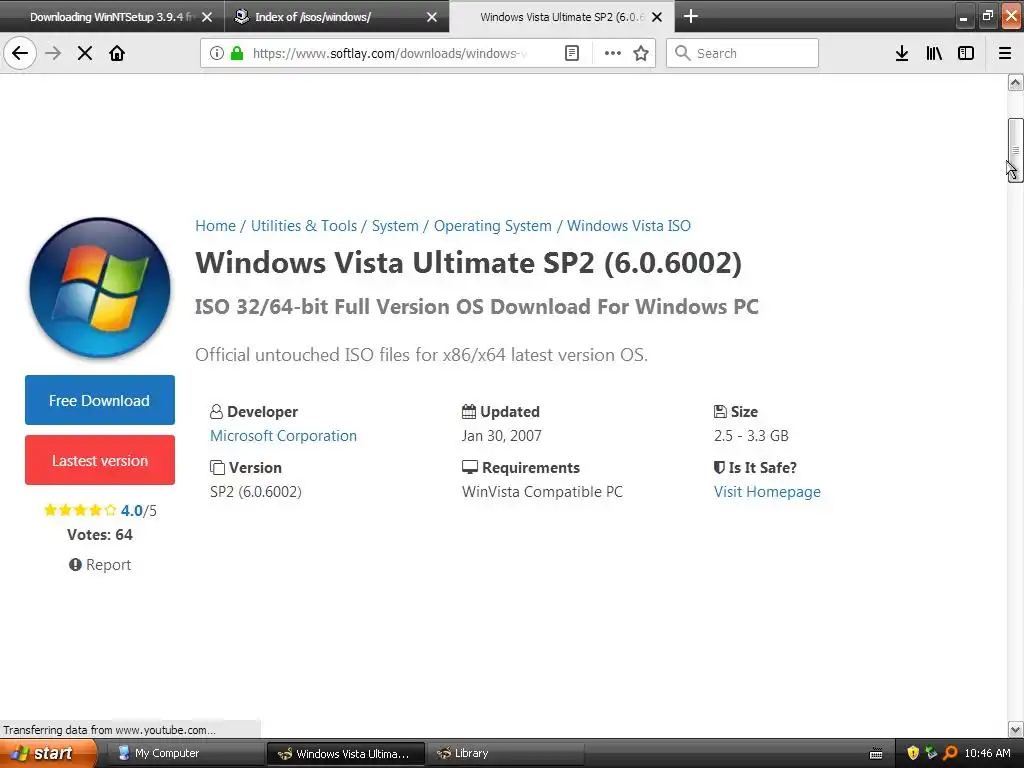Viewport: 1024px width, 768px height.
Task: Open the Utilities & Tools breadcrumb
Action: click(x=304, y=226)
